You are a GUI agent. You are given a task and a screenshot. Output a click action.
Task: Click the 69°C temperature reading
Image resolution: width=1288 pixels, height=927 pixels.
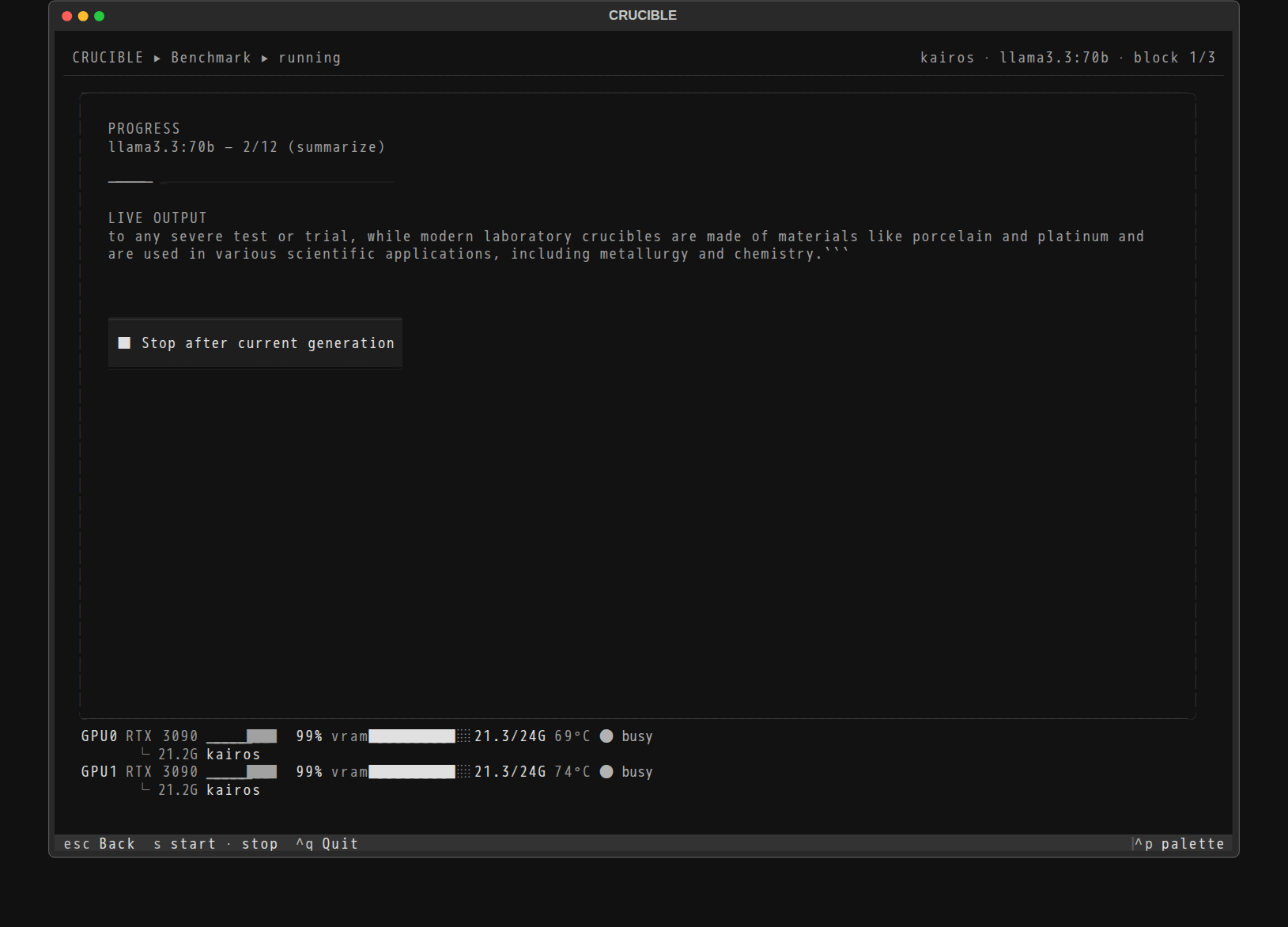pyautogui.click(x=572, y=736)
